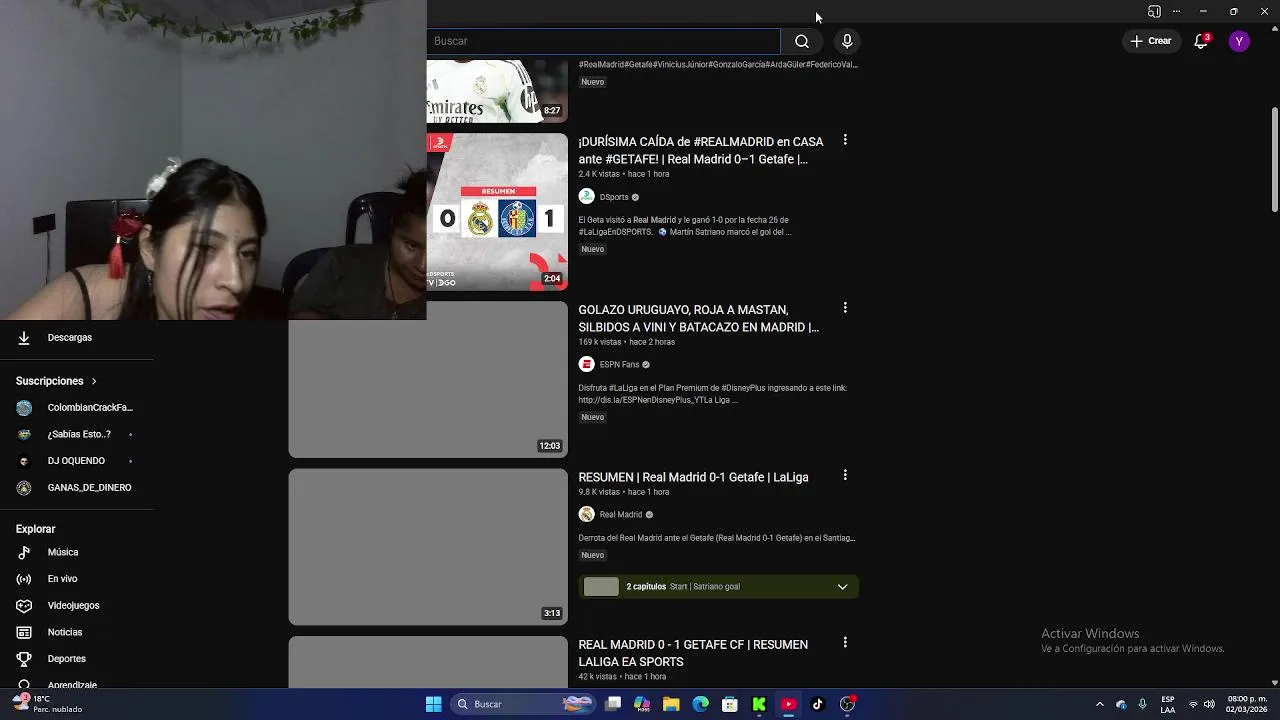This screenshot has height=720, width=1280.
Task: Open video titled GOLAZO URUGUAYO, ROJA A MASTAN
Action: pos(698,318)
